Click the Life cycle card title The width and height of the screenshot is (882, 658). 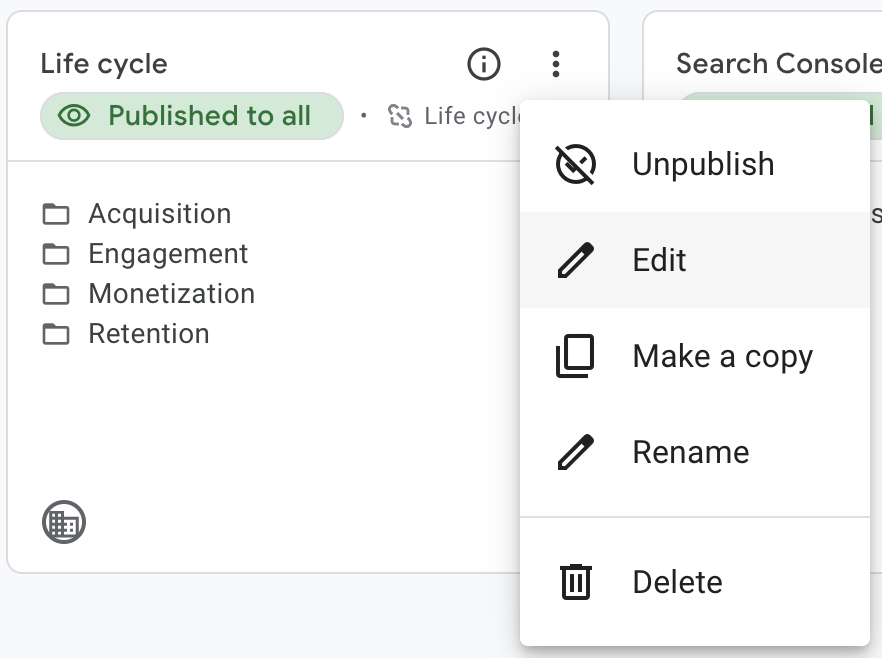point(104,64)
